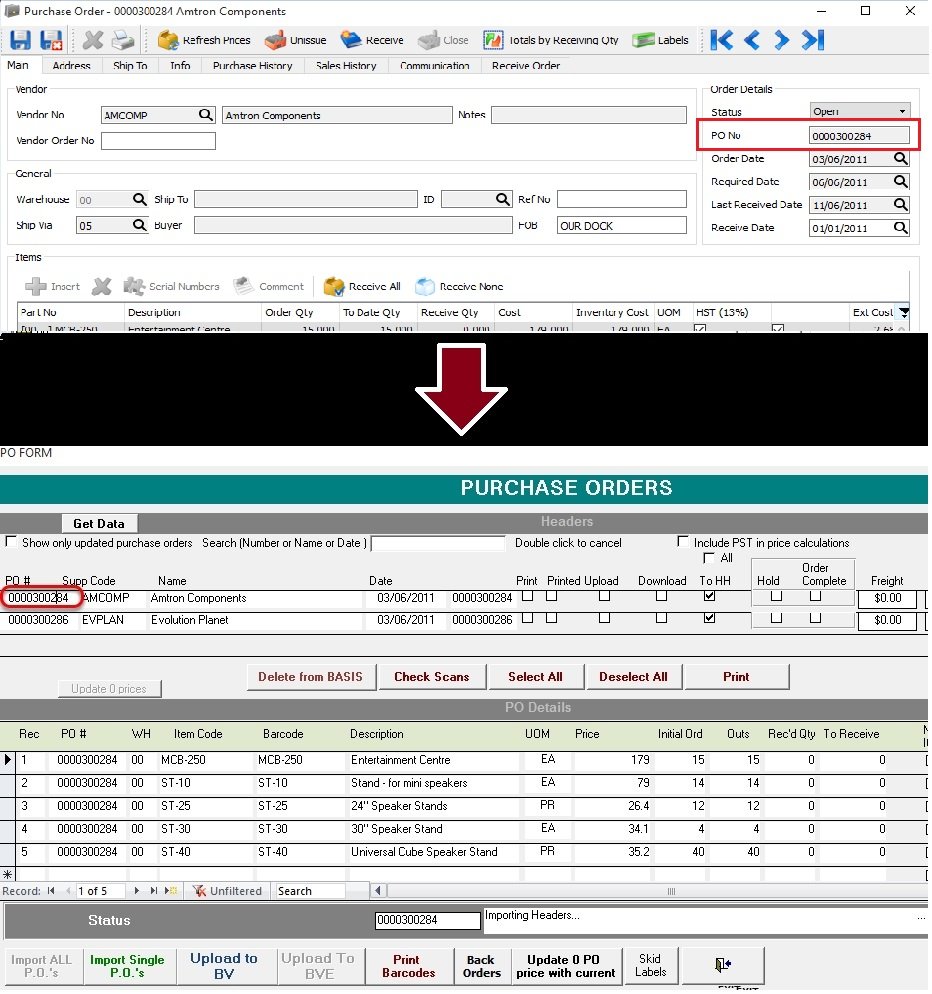Image resolution: width=932 pixels, height=994 pixels.
Task: Toggle To HH for Evolution Planet row
Action: click(x=710, y=619)
